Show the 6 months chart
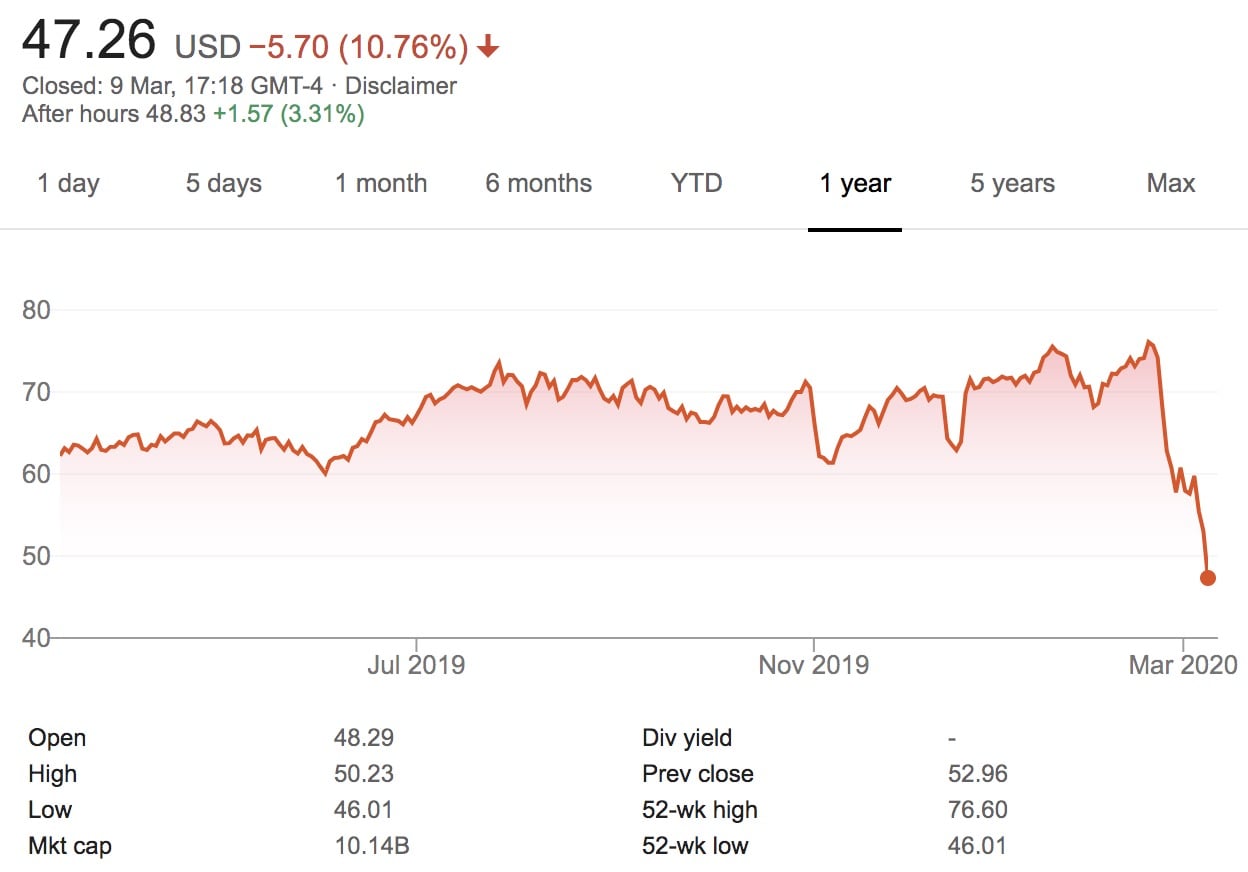1248x872 pixels. (538, 184)
